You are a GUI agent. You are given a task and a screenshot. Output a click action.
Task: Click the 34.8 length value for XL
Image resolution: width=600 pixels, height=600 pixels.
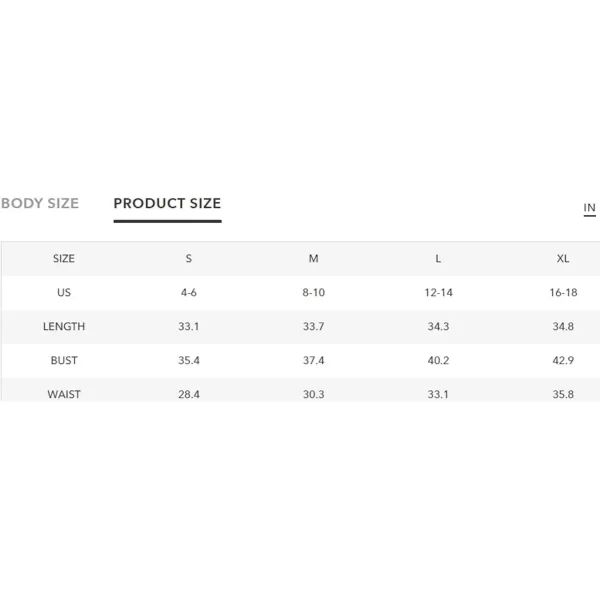click(x=563, y=326)
